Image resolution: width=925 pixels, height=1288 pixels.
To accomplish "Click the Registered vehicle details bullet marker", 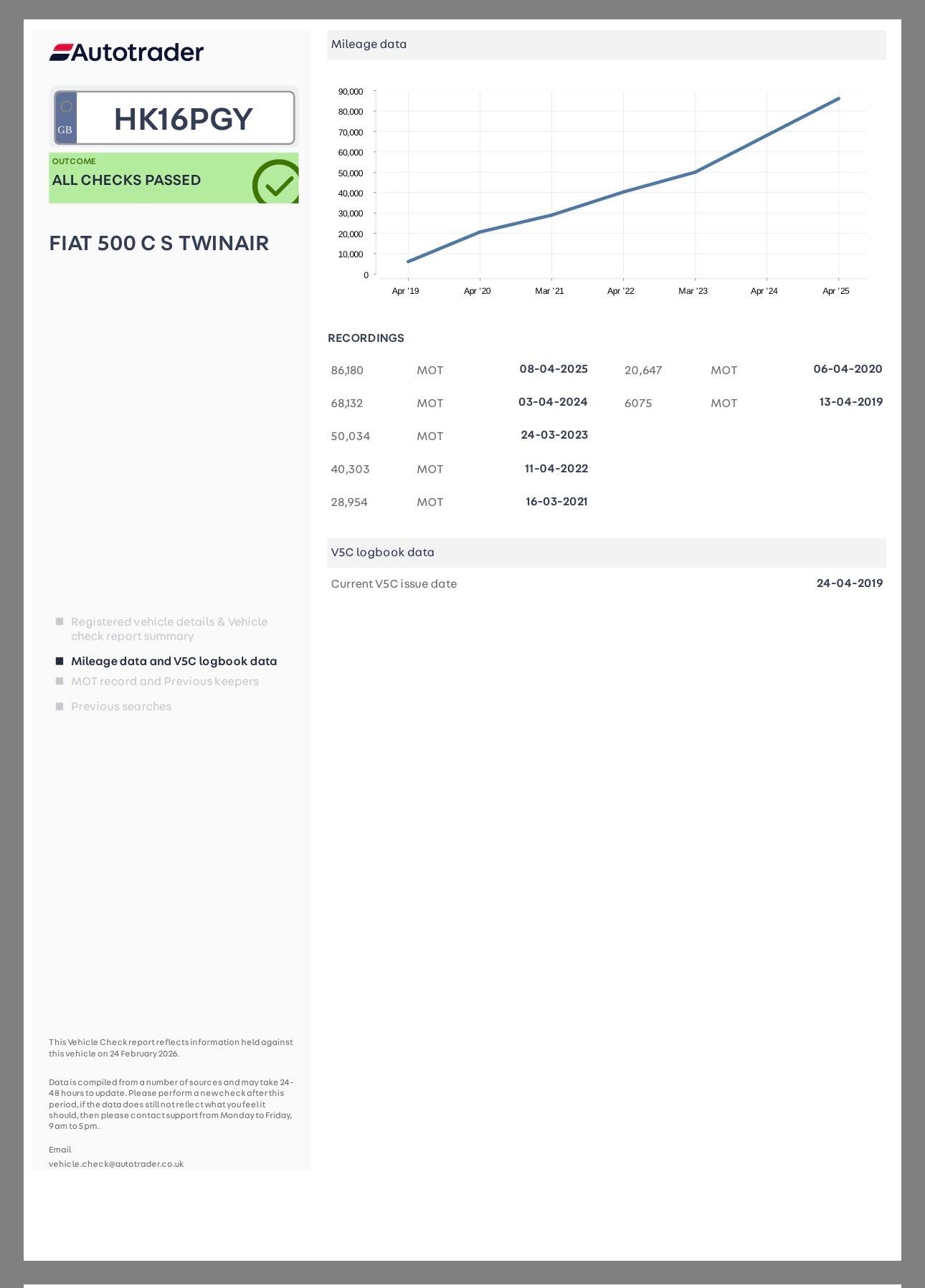I will (x=60, y=621).
